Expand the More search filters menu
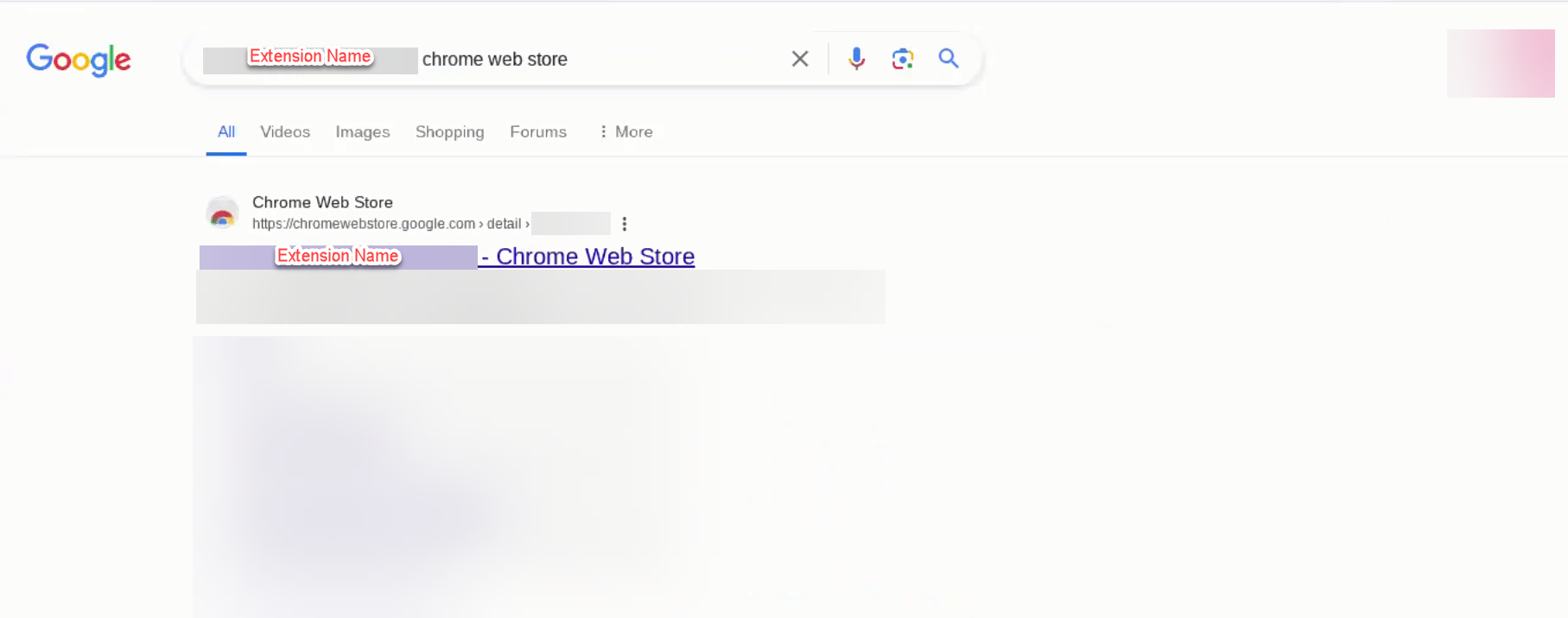1568x618 pixels. tap(625, 132)
